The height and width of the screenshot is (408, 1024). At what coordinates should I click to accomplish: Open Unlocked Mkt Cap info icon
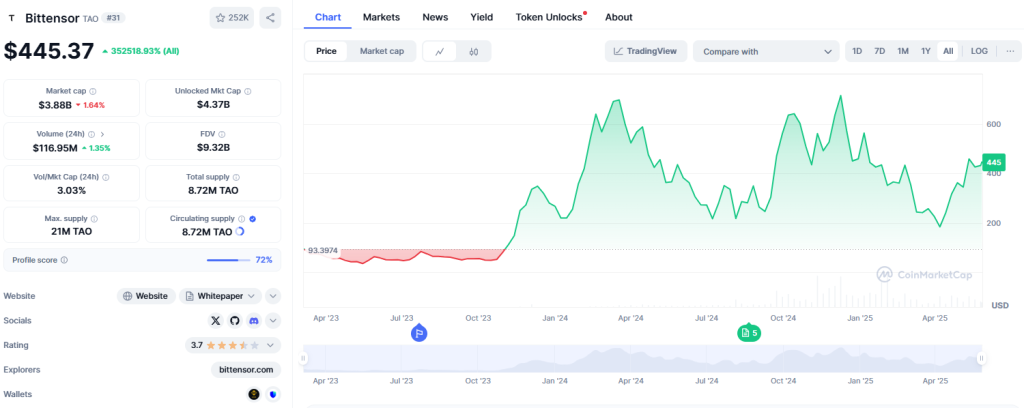[248, 91]
